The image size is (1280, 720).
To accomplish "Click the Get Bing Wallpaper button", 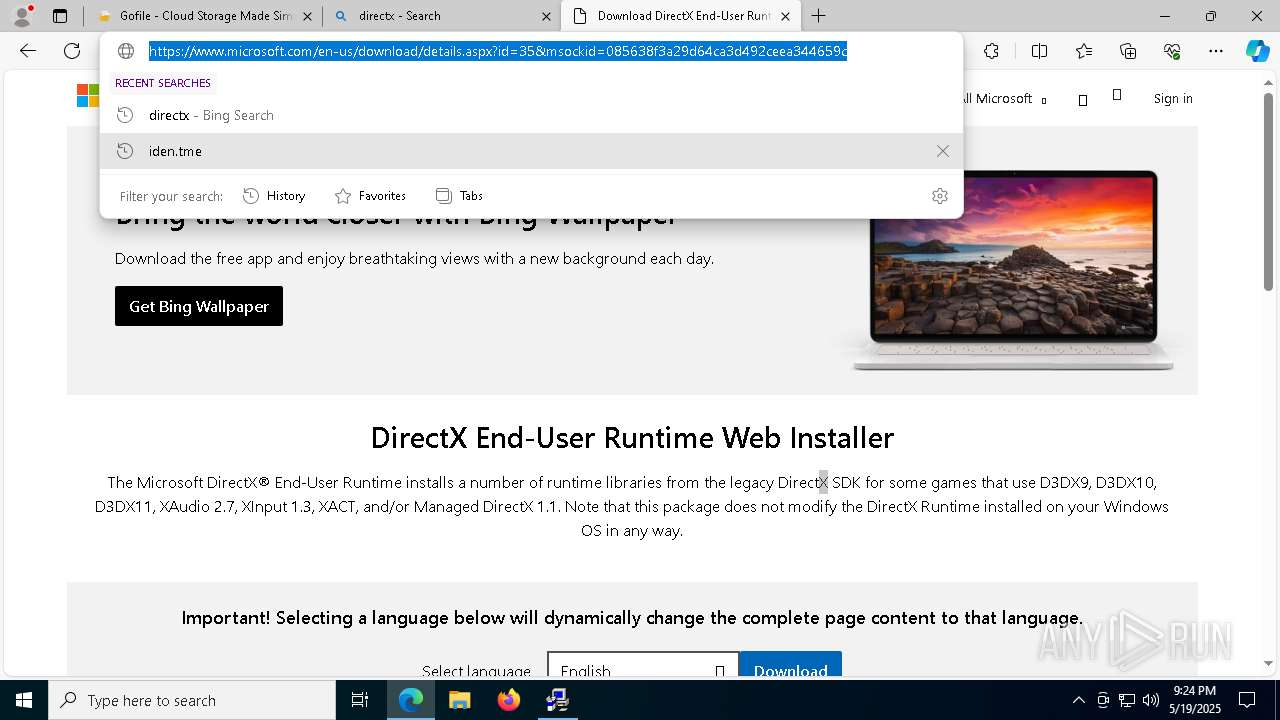I will click(x=199, y=306).
